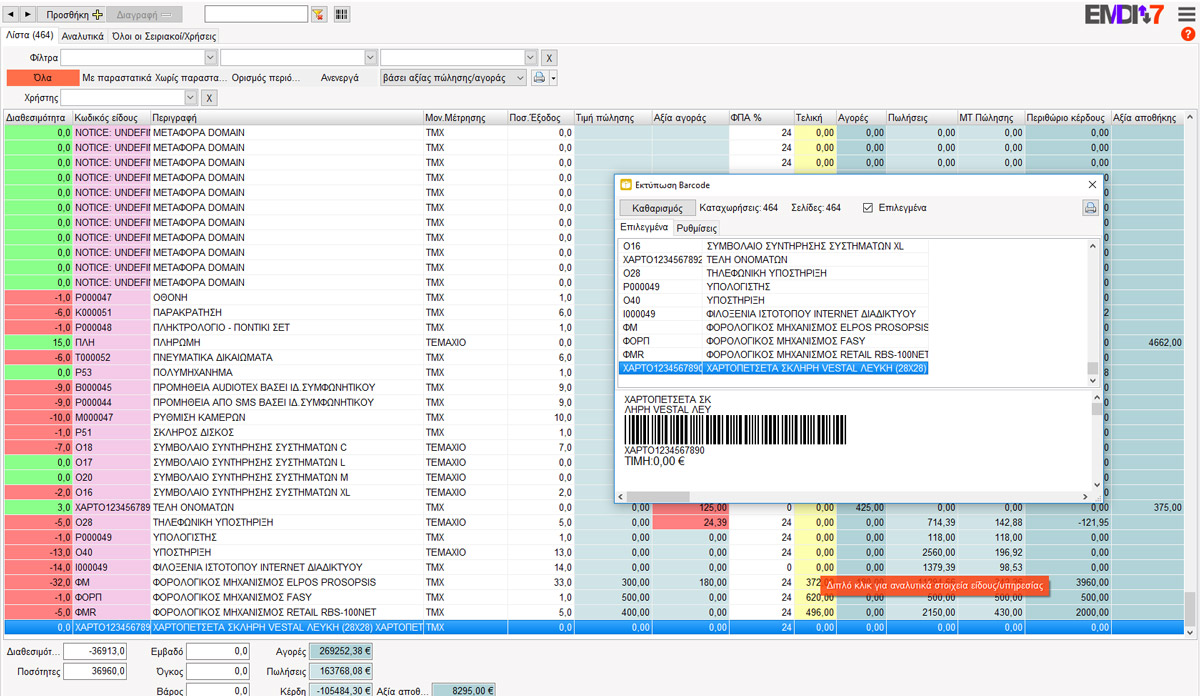This screenshot has height=696, width=1200.
Task: Select the Χωρίς παραστα... filter
Action: pyautogui.click(x=190, y=77)
